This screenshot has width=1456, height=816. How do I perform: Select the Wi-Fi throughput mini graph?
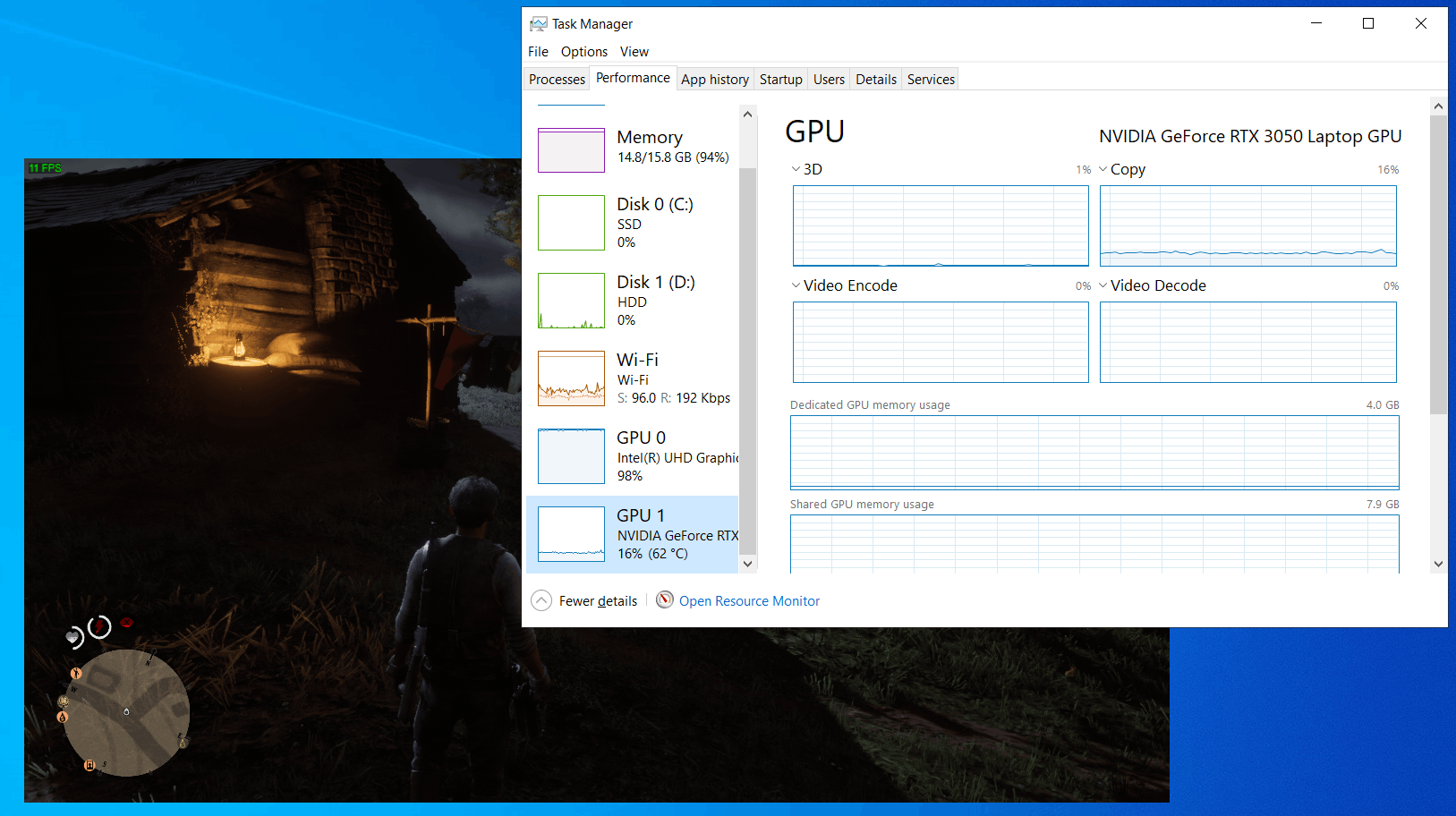tap(571, 378)
